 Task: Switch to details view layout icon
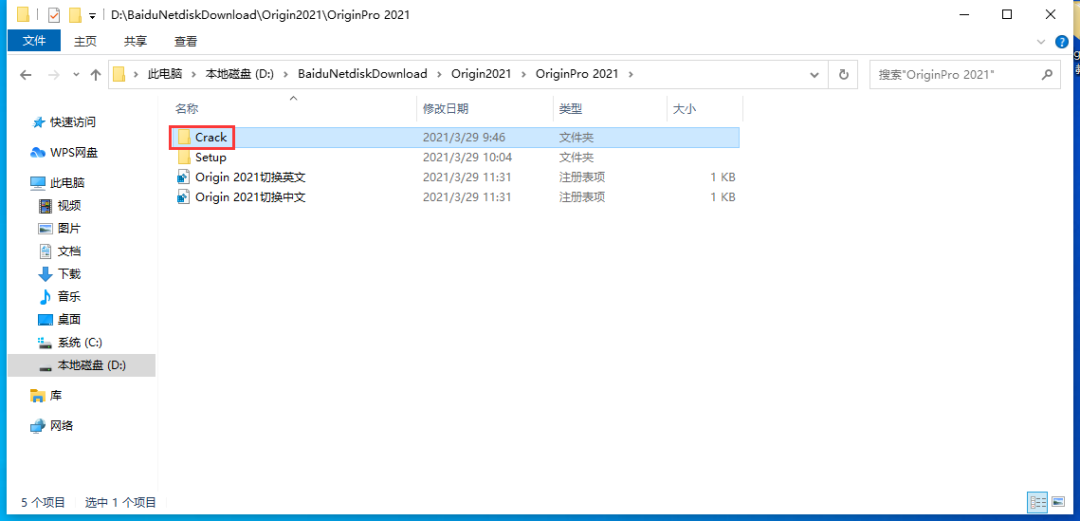pos(1037,502)
